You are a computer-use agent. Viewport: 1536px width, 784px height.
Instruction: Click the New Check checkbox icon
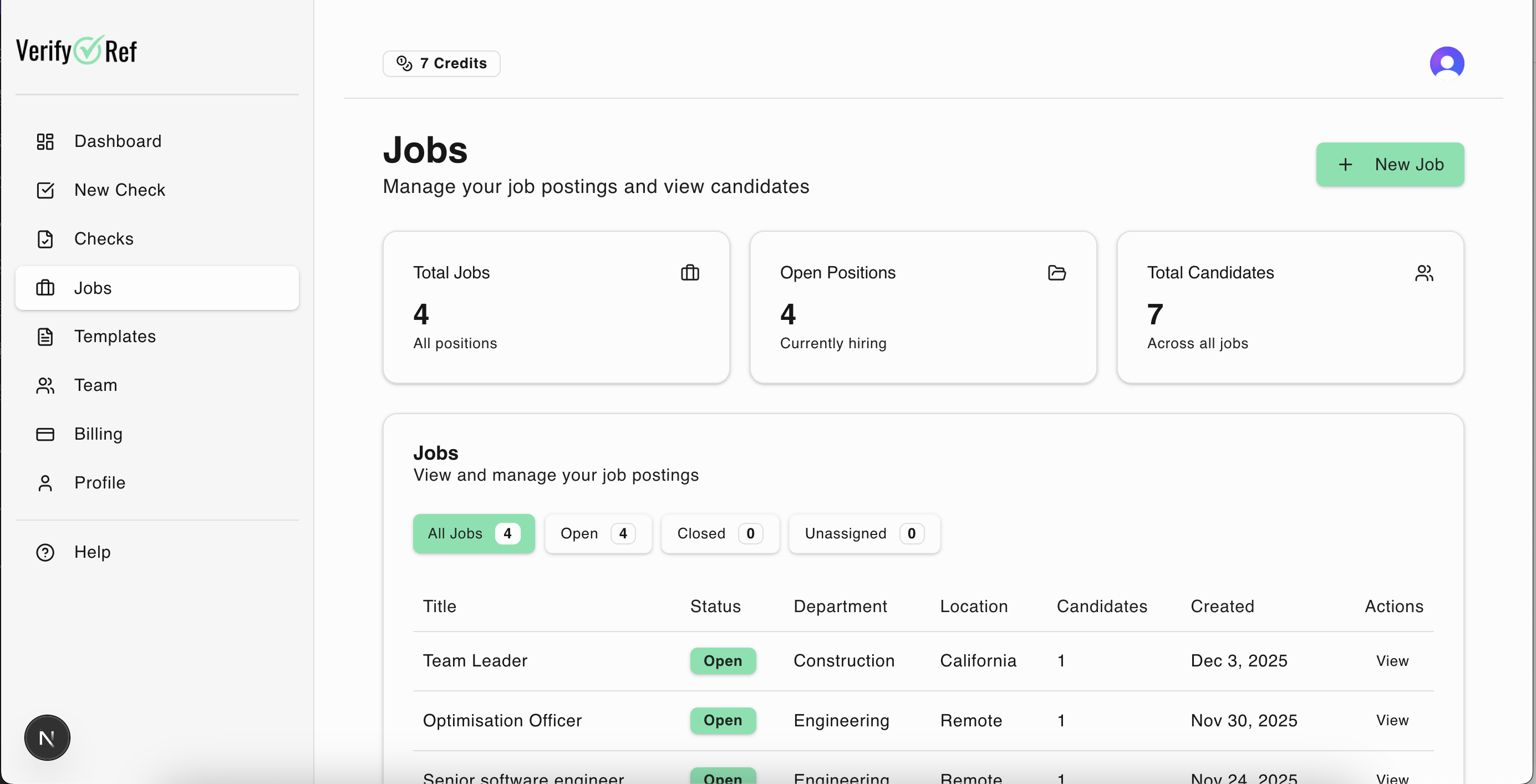45,190
